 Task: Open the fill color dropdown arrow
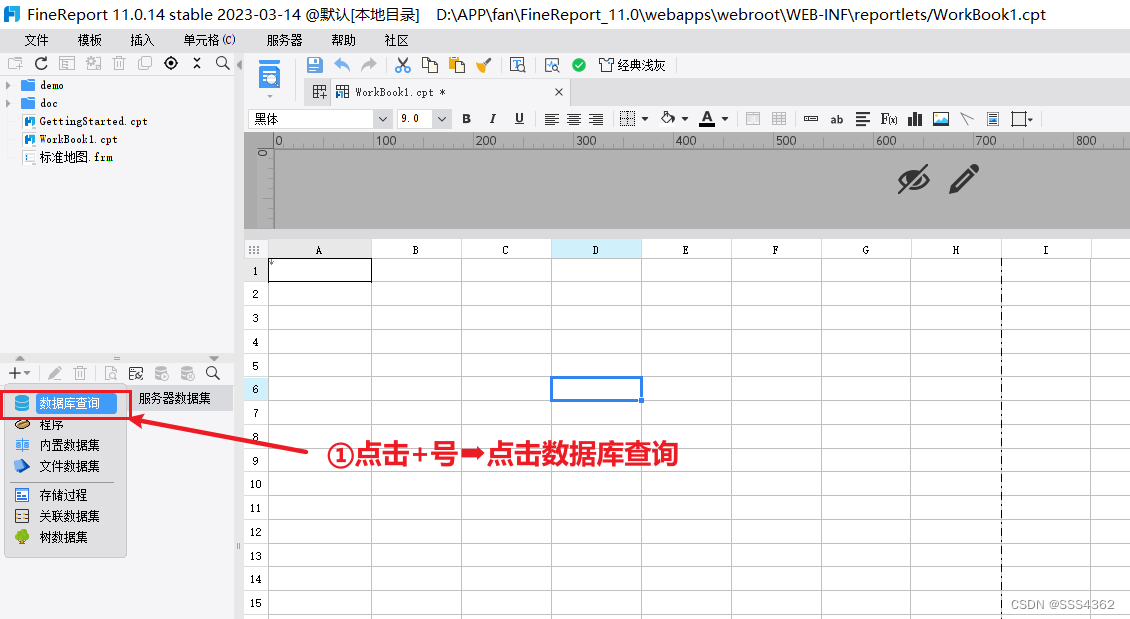point(685,119)
